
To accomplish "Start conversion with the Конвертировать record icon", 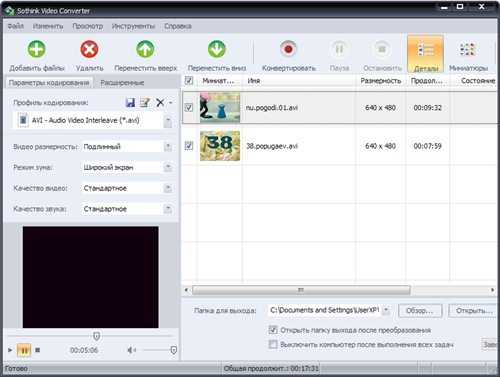I will [x=288, y=49].
